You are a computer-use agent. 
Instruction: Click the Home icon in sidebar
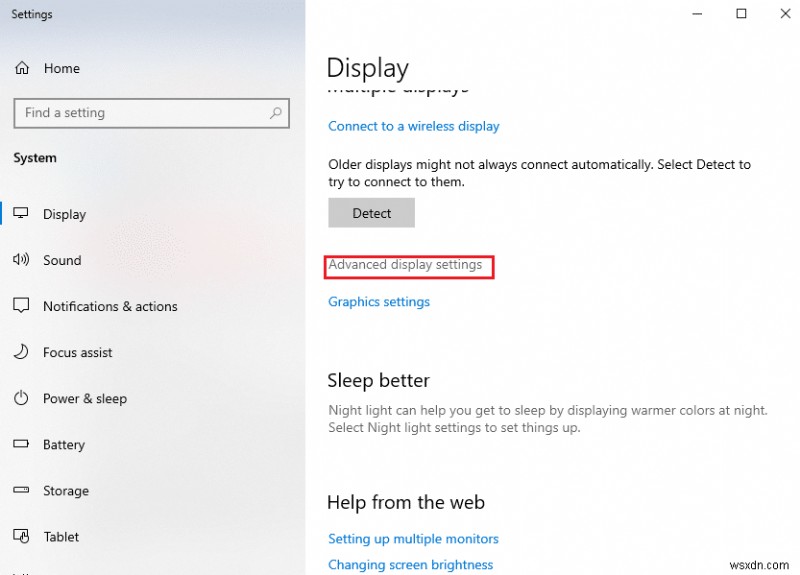pos(22,68)
